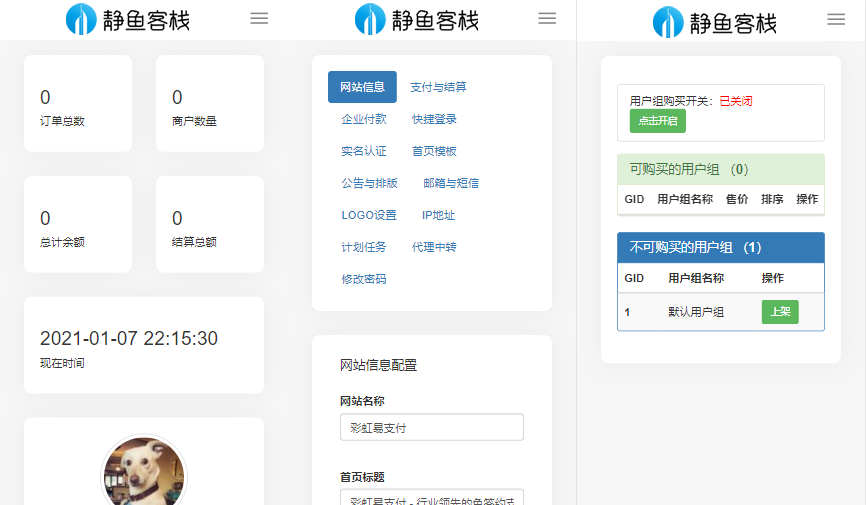The width and height of the screenshot is (866, 505).
Task: Click the 网站名称 input field
Action: (x=431, y=427)
